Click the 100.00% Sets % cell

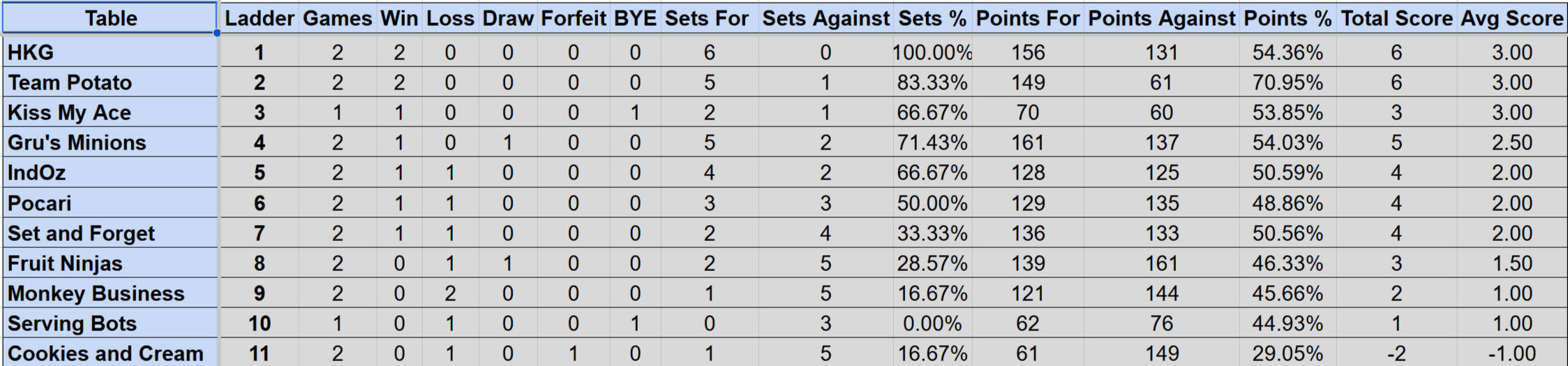[932, 52]
